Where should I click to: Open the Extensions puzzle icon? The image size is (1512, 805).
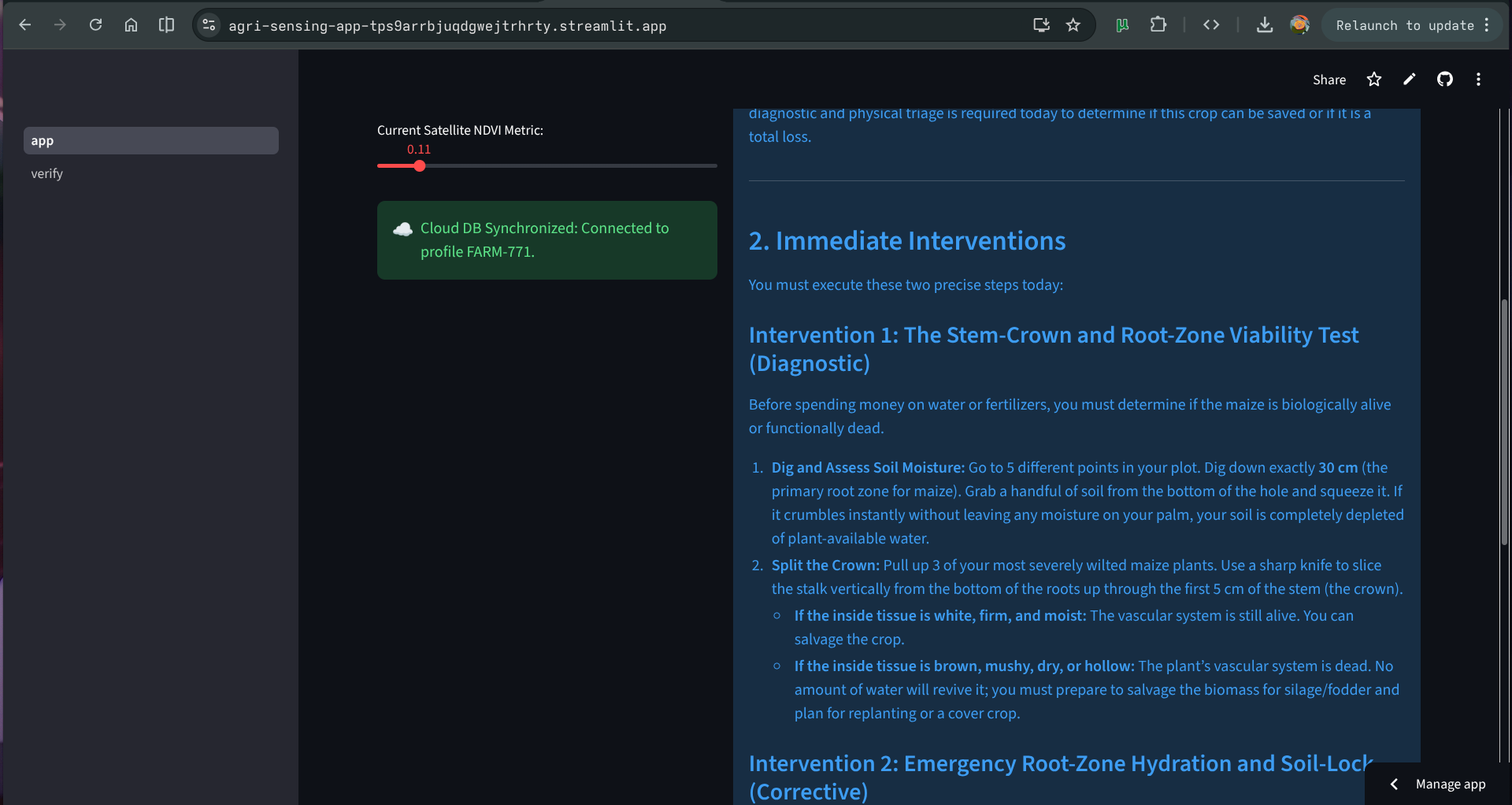(x=1158, y=25)
